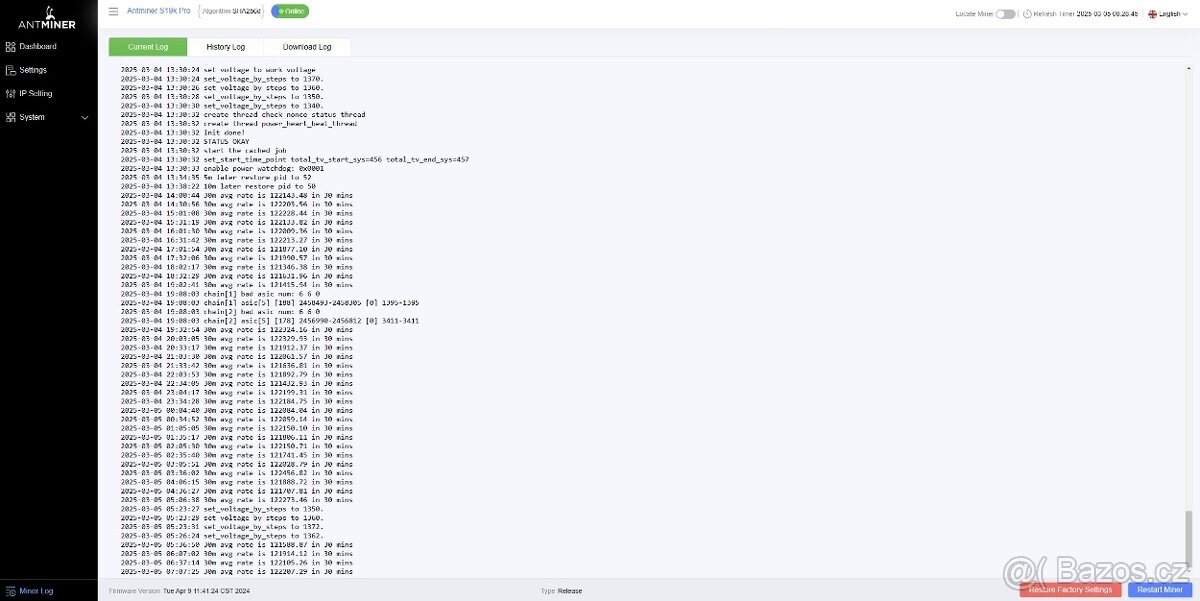Click 'set_voltage_by_steps to 1362' log line
This screenshot has width=1200, height=601.
[222, 536]
